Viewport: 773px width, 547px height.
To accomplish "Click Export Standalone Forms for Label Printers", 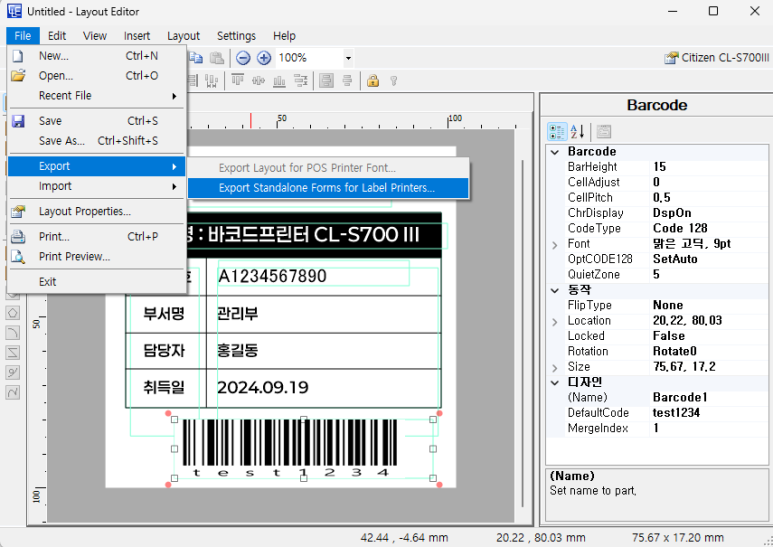I will coord(328,188).
